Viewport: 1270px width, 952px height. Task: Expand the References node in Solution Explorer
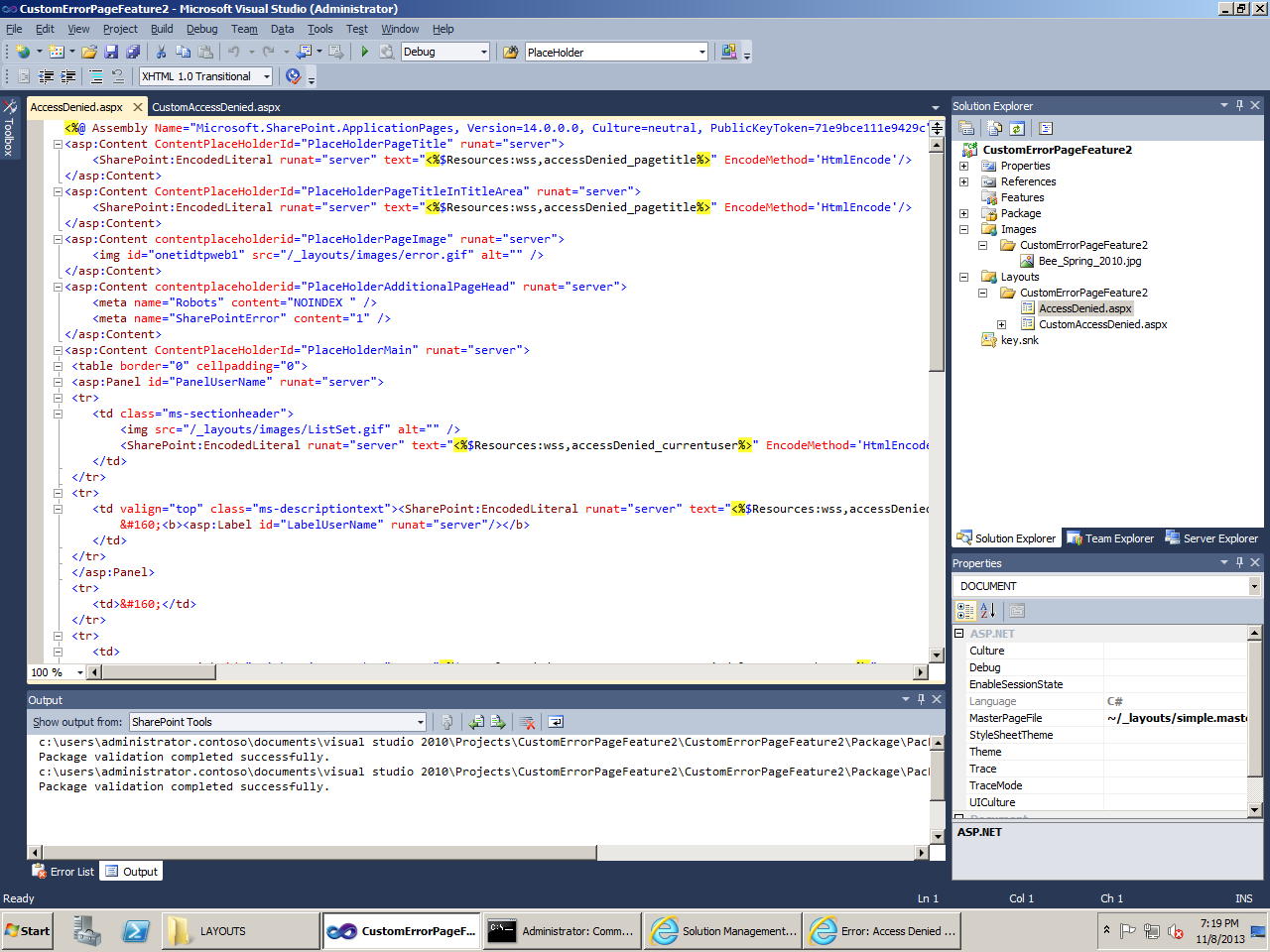(x=963, y=181)
